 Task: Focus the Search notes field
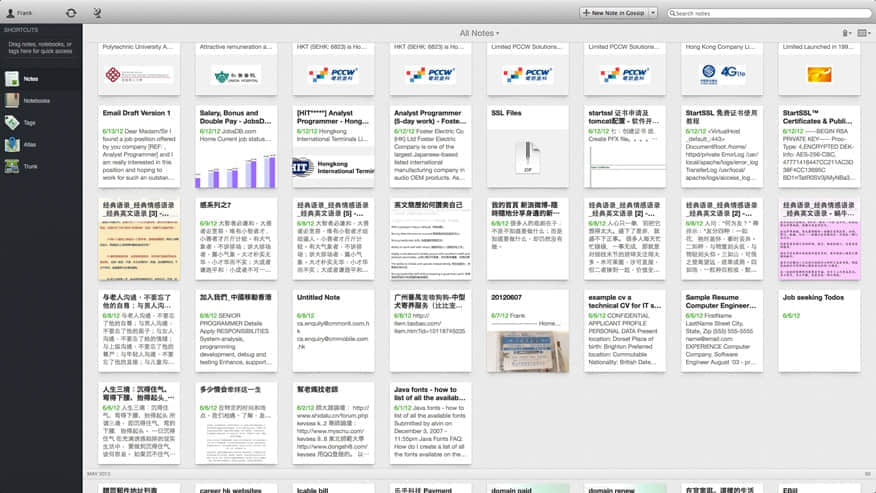click(x=769, y=13)
